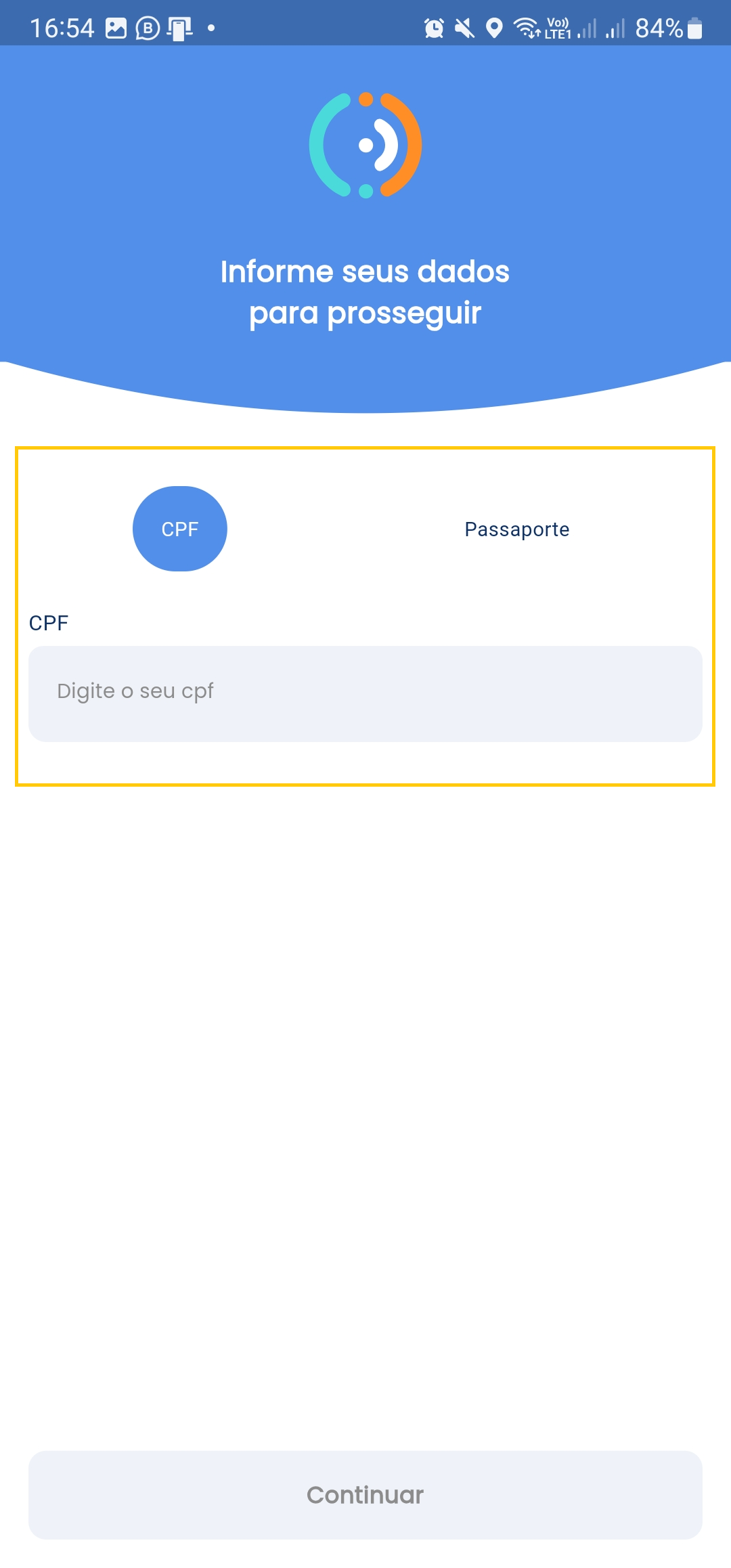
Task: Tap the alarm clock status icon
Action: coord(434,28)
